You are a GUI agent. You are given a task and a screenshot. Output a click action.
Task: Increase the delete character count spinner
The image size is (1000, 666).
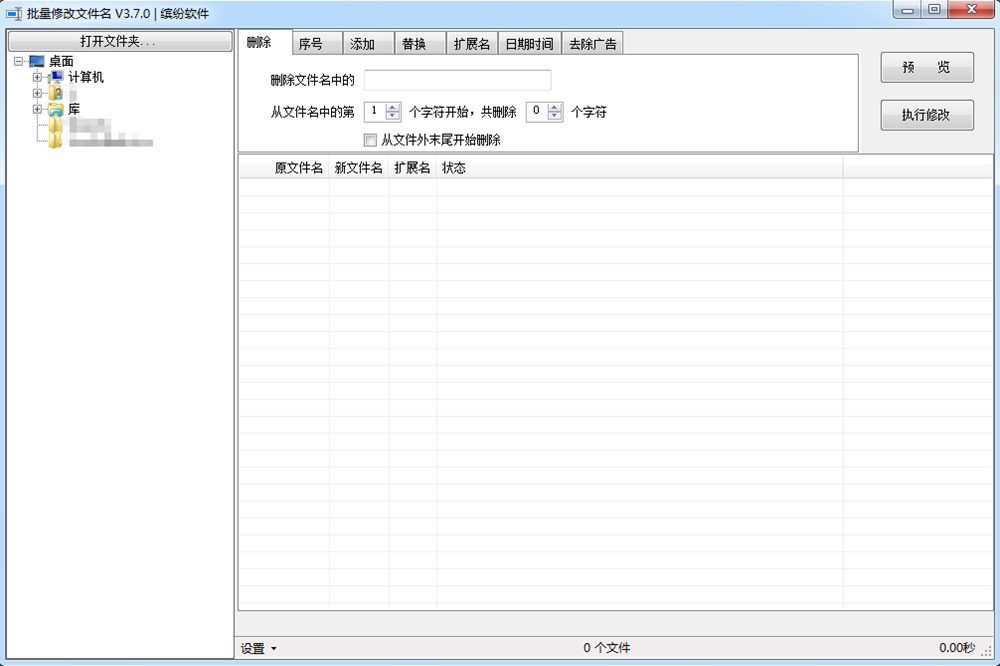coord(556,107)
